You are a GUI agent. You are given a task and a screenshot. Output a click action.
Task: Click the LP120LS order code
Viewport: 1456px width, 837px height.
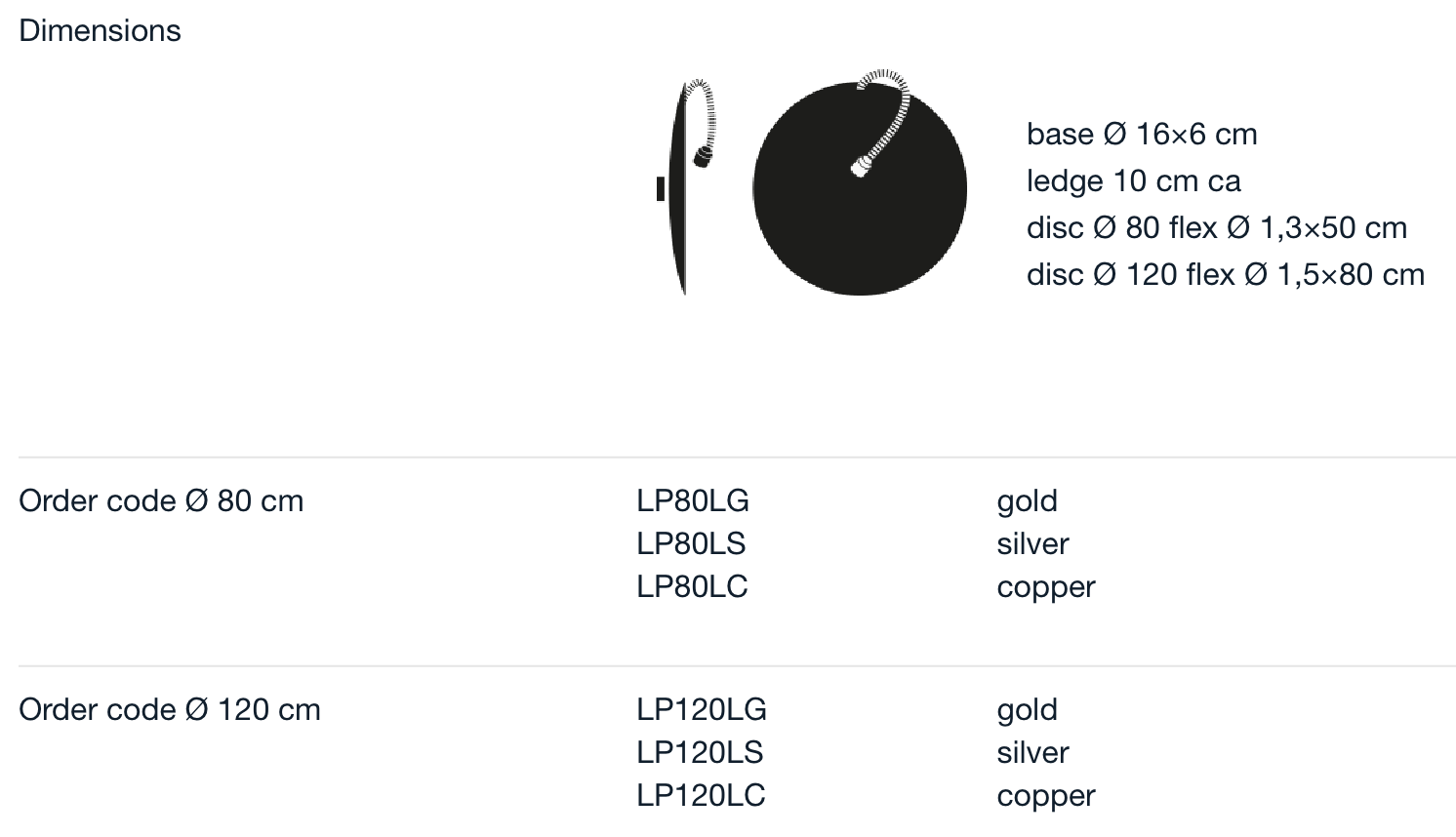700,752
